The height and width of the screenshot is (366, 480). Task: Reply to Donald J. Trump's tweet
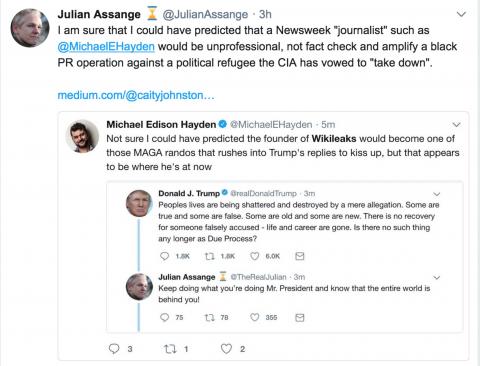[x=165, y=256]
